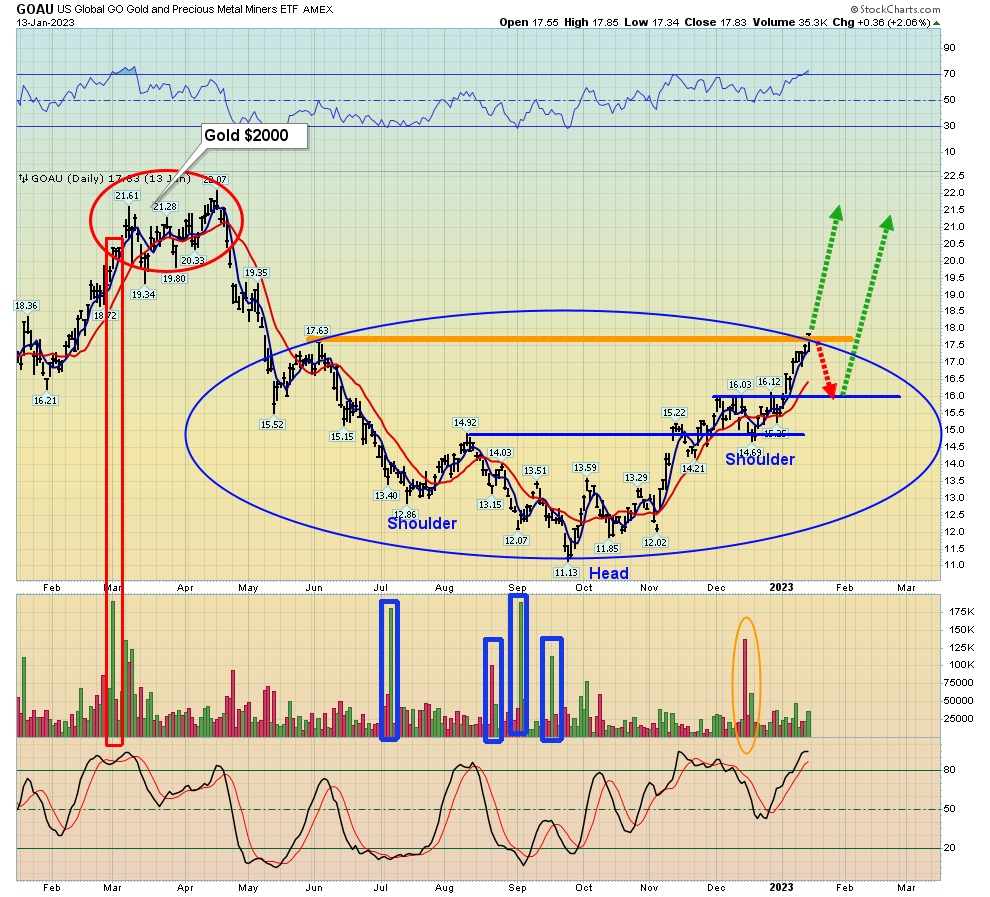Click the 18.72 price label
The height and width of the screenshot is (897, 990).
(105, 316)
